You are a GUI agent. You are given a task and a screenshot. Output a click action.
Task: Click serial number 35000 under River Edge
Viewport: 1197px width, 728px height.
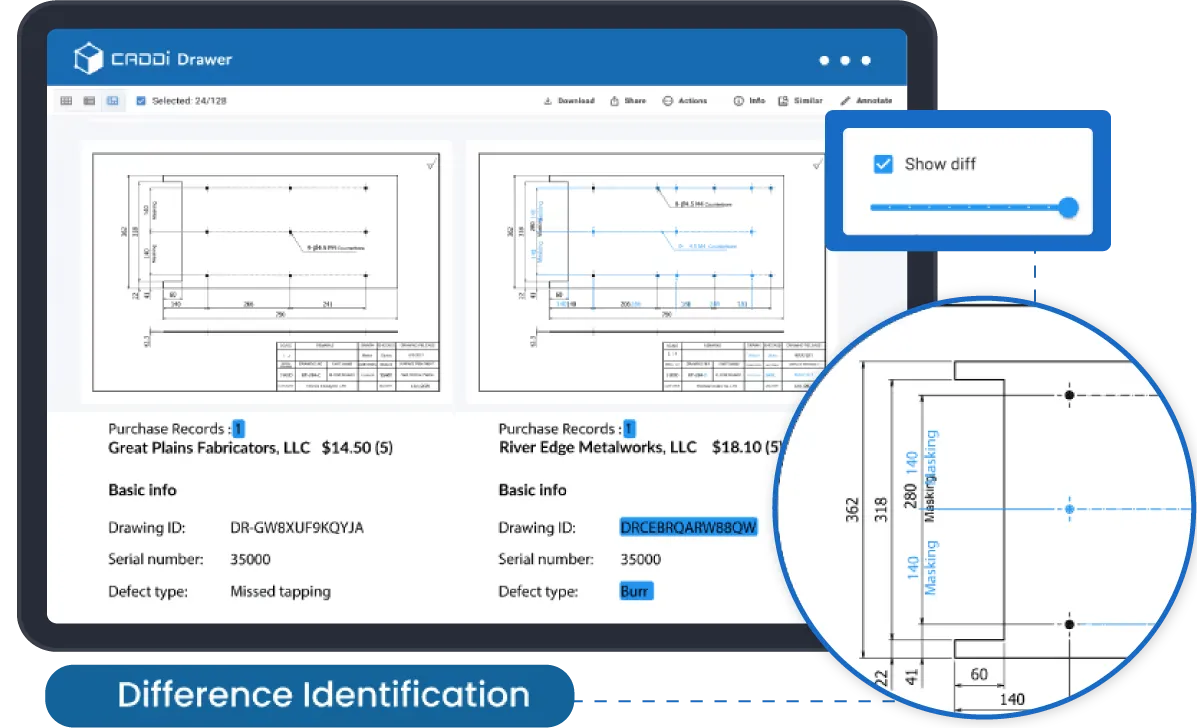coord(640,559)
